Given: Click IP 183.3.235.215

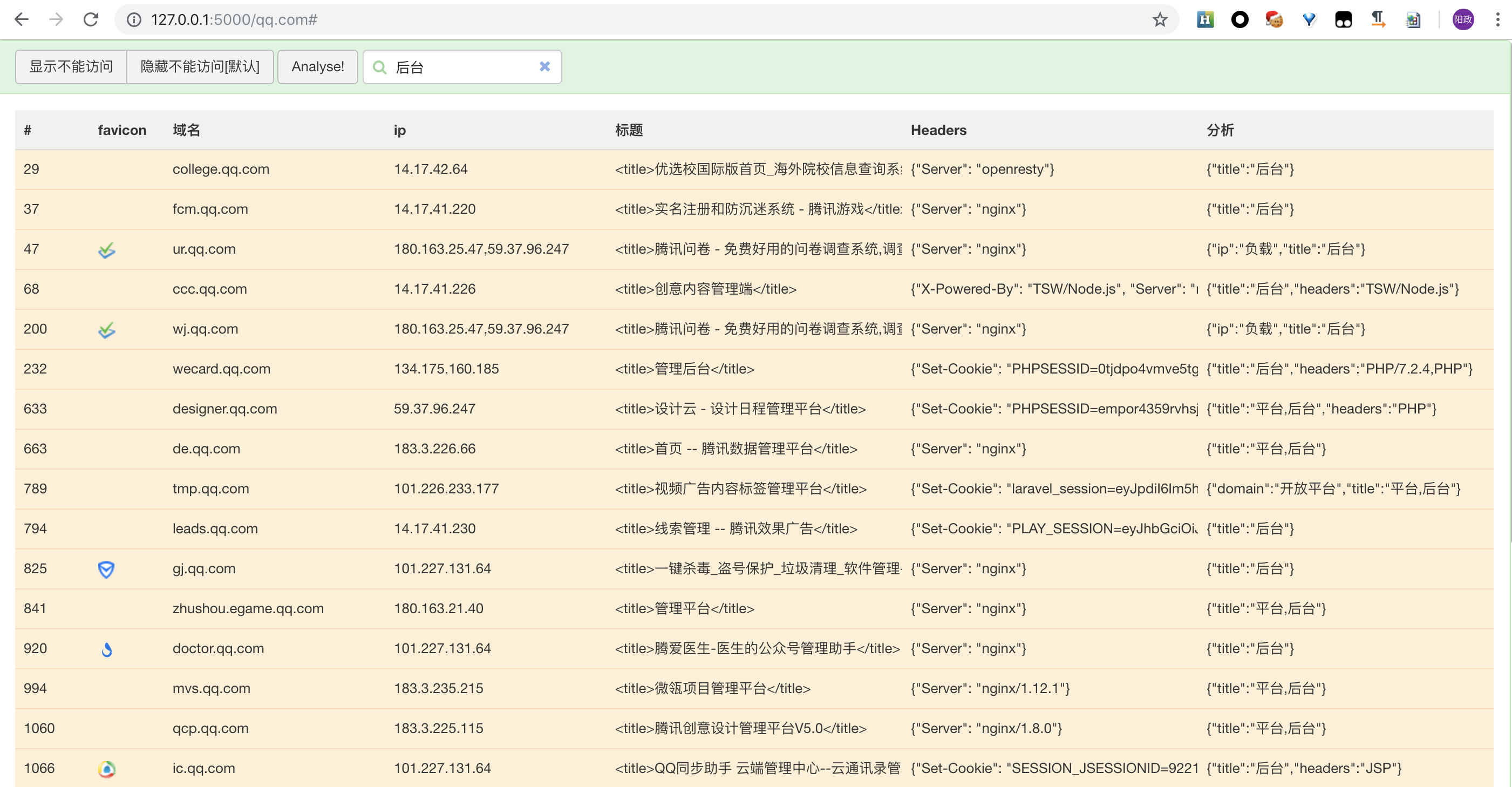Looking at the screenshot, I should pos(439,689).
